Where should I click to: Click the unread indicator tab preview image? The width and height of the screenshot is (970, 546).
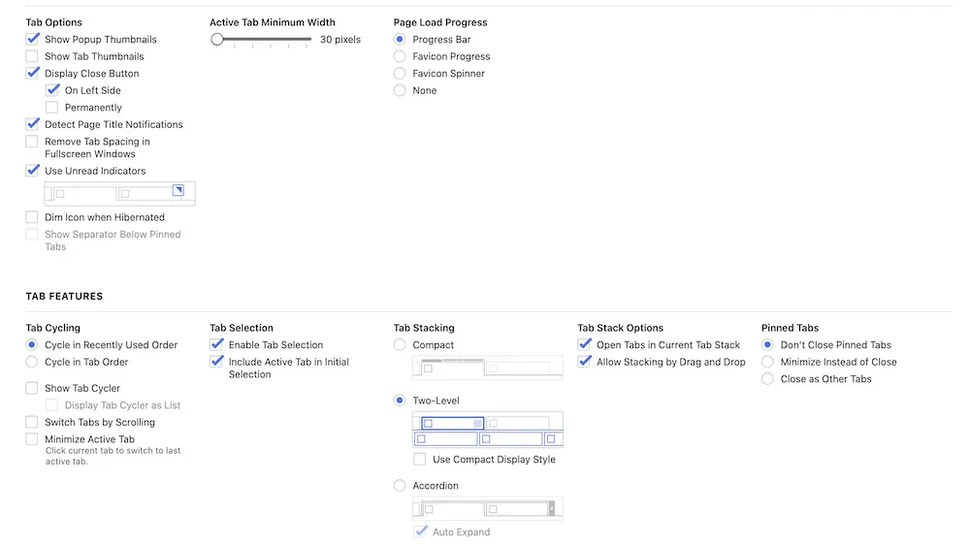coord(119,194)
